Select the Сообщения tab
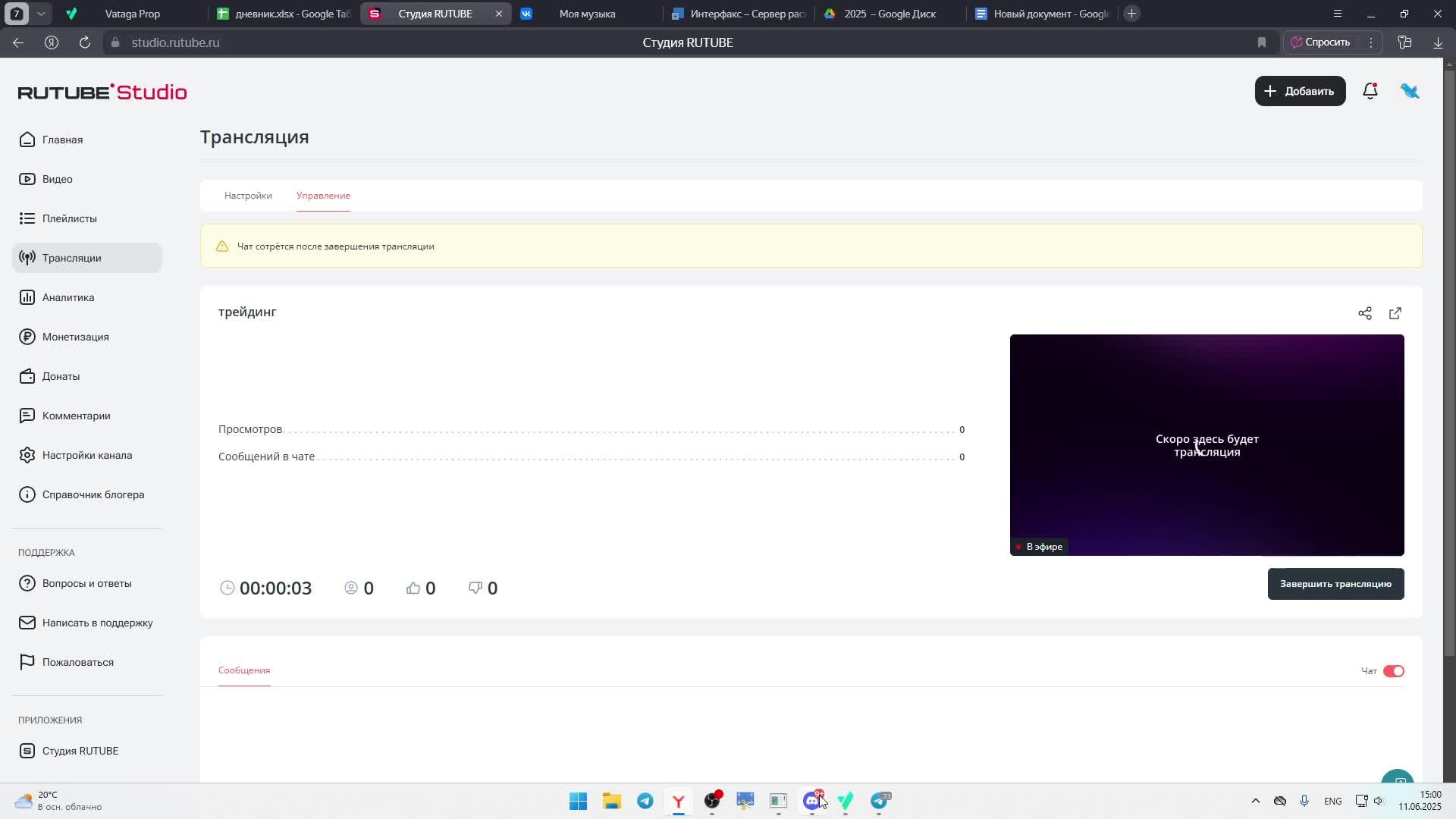This screenshot has height=819, width=1456. (x=244, y=670)
